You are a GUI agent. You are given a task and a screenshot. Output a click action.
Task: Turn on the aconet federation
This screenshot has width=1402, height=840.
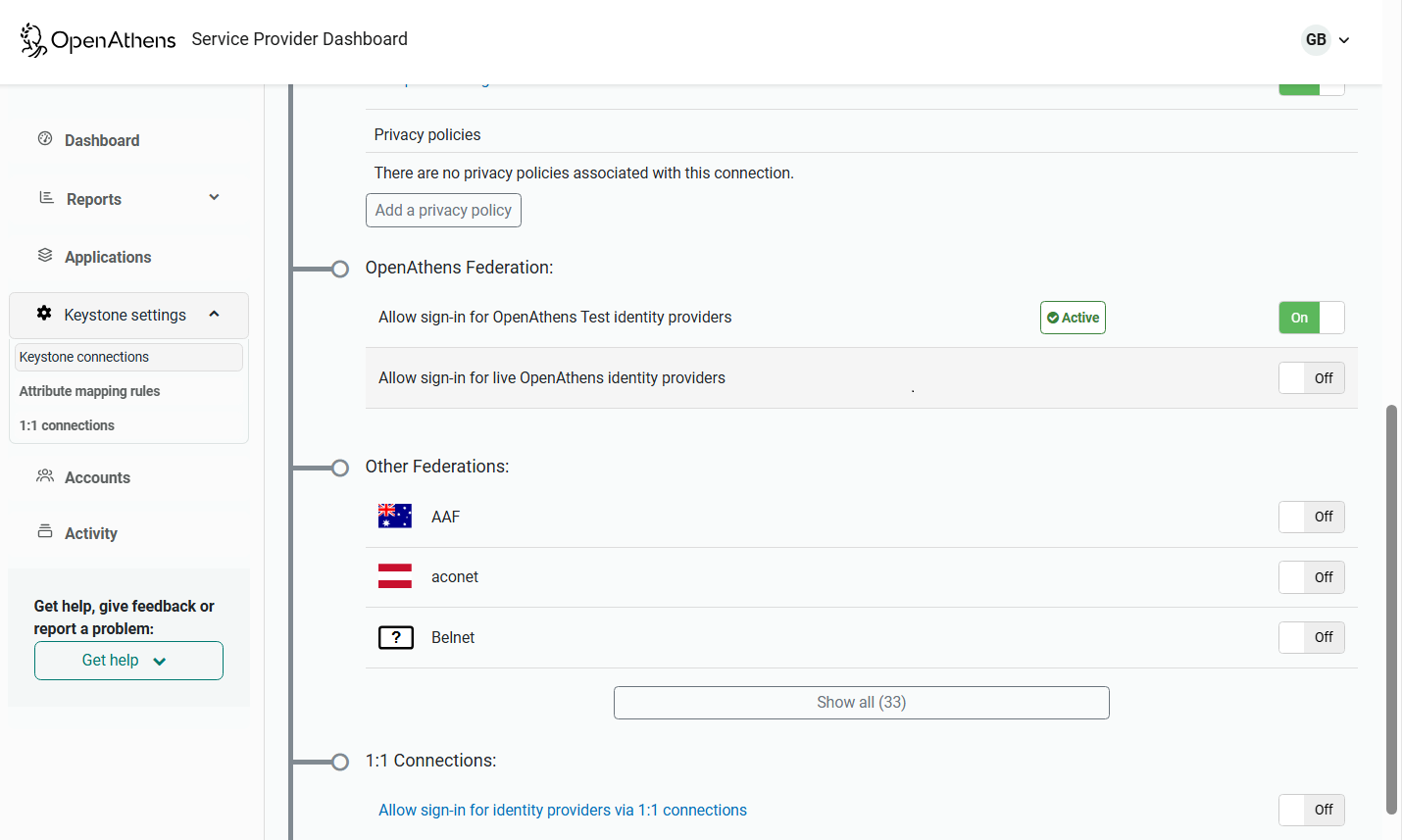click(1311, 576)
